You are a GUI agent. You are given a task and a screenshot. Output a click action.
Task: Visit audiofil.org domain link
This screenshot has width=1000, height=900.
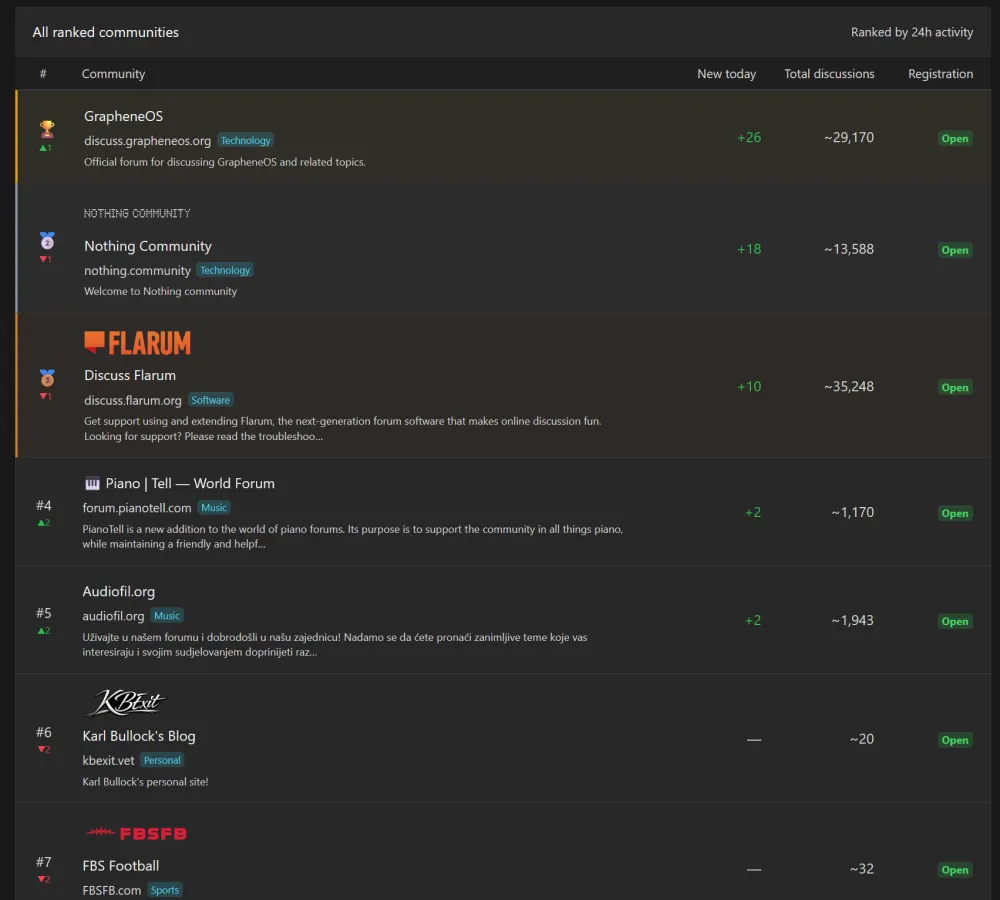pyautogui.click(x=113, y=616)
